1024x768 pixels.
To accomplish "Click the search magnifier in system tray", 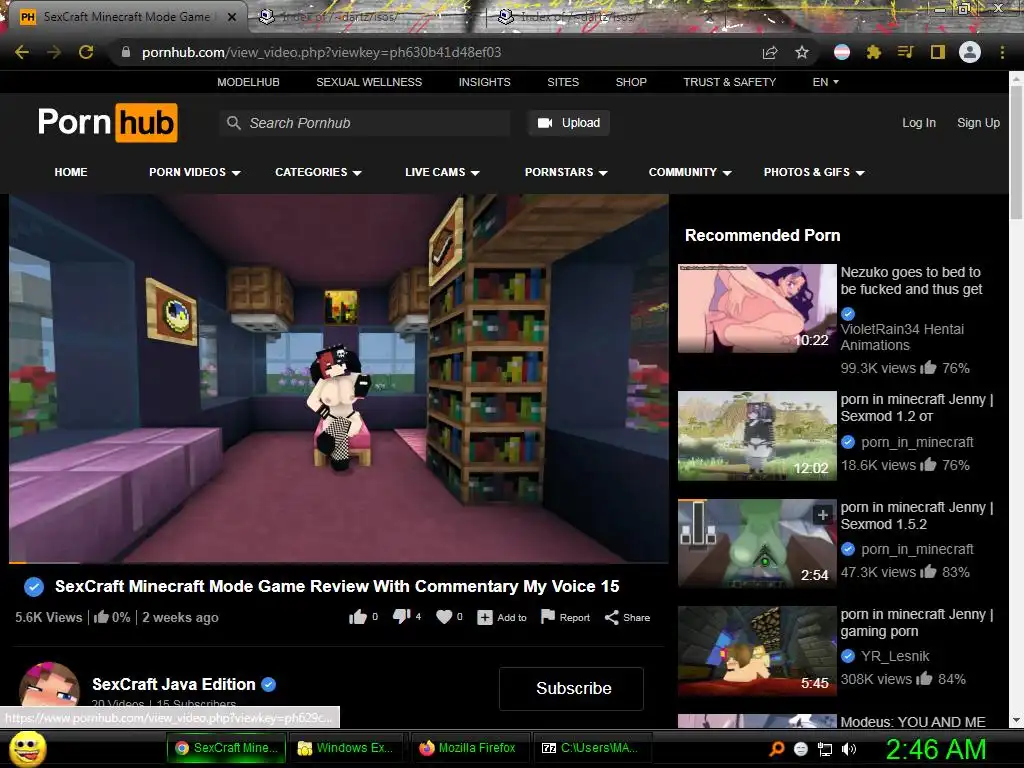I will [777, 749].
